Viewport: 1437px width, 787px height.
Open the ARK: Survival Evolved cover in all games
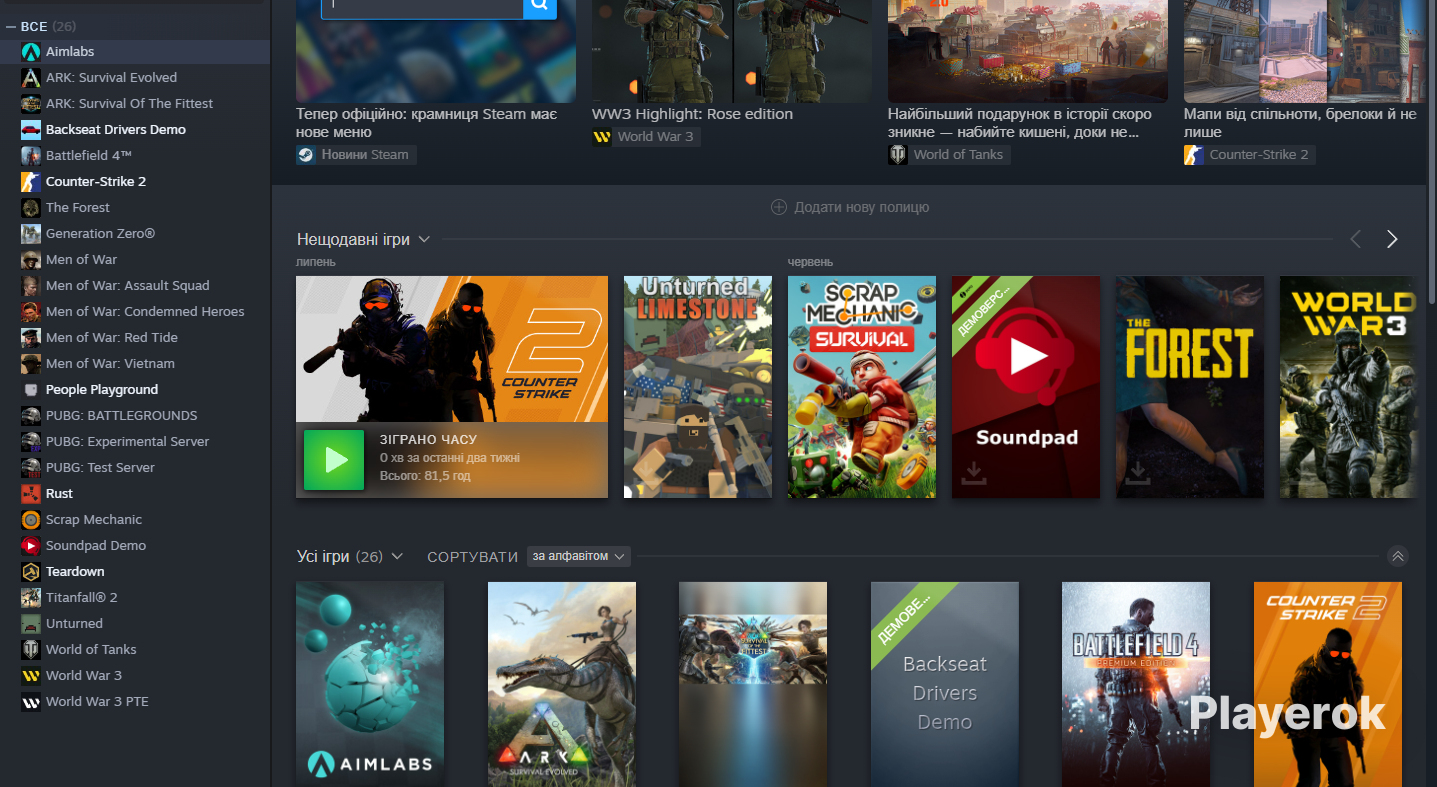pyautogui.click(x=562, y=684)
